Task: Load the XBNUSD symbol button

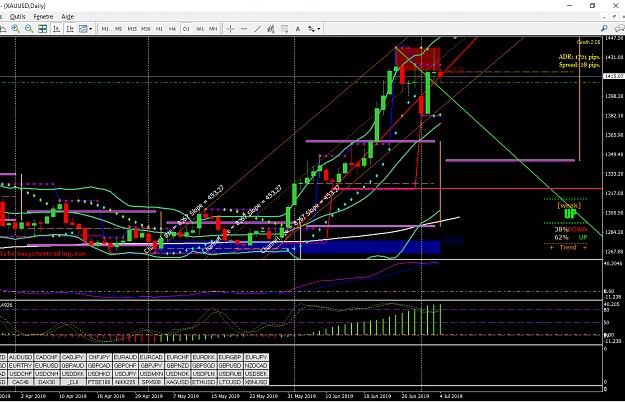Action: (x=256, y=382)
